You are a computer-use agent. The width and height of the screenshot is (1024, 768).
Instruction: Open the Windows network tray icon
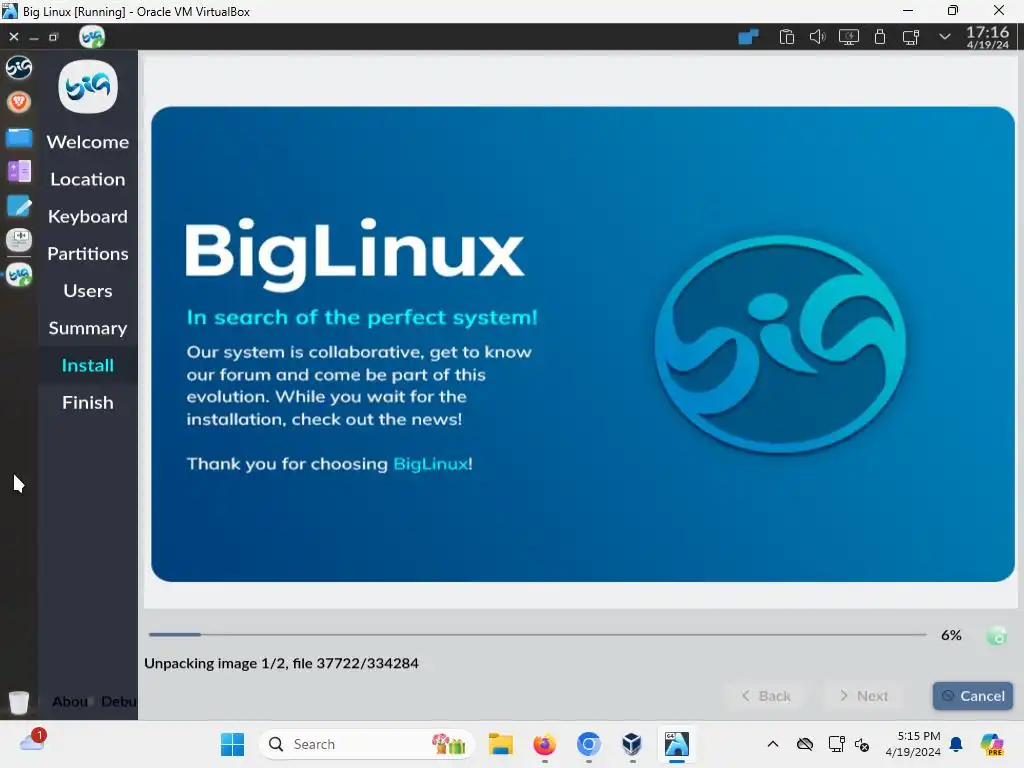point(836,744)
